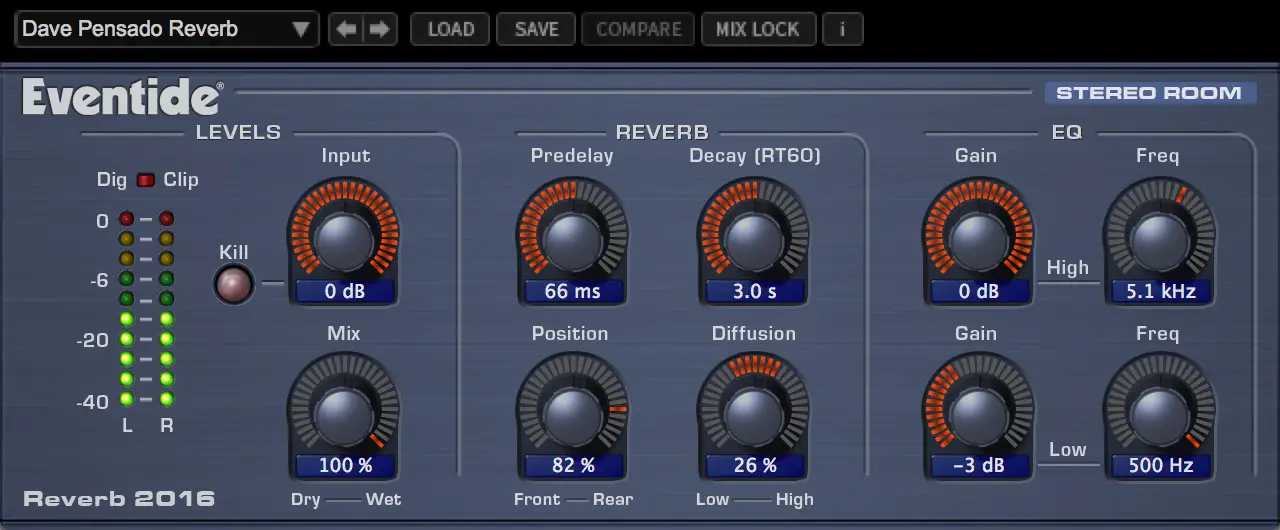This screenshot has width=1280, height=530.
Task: Select the Diffusion value field 26 %
Action: tap(755, 466)
